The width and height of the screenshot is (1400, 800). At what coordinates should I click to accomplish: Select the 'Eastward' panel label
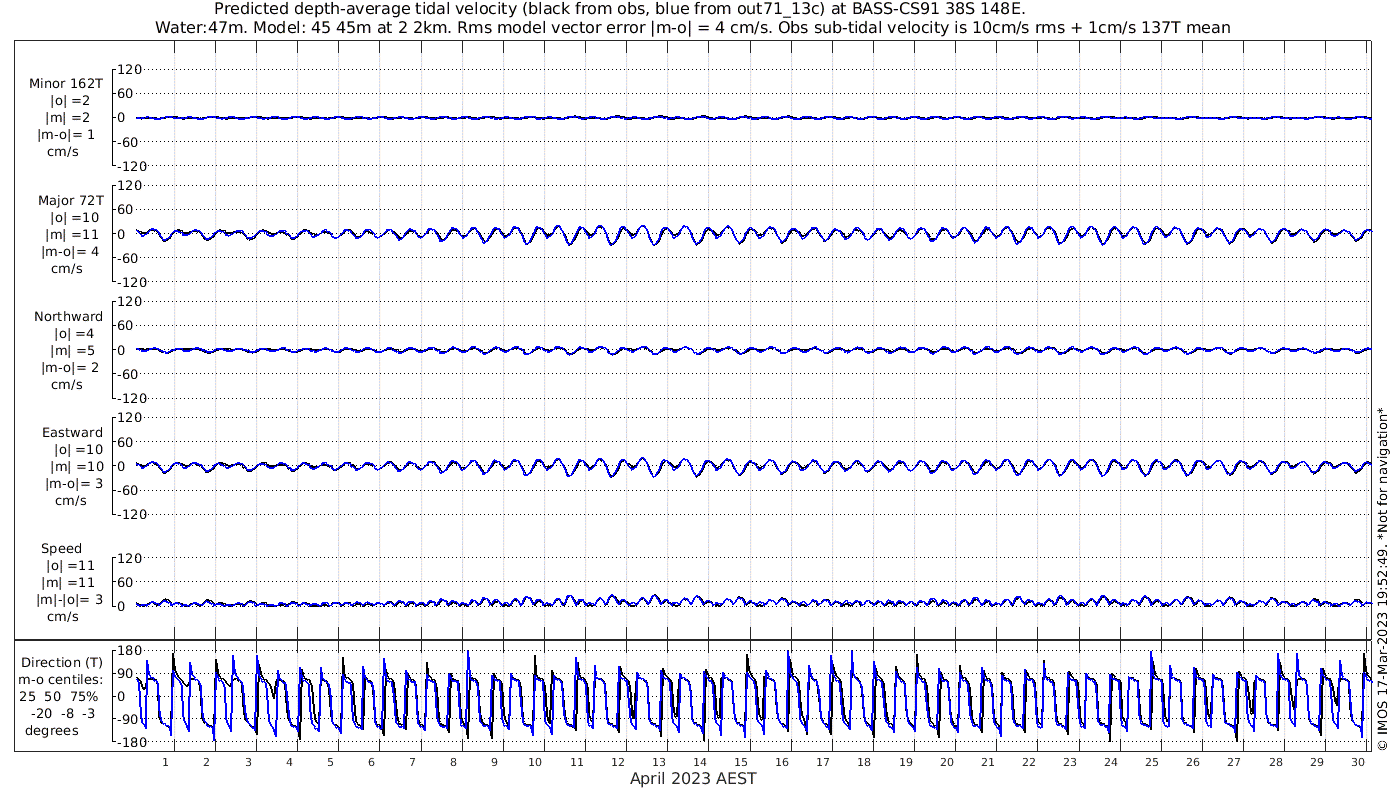point(72,432)
